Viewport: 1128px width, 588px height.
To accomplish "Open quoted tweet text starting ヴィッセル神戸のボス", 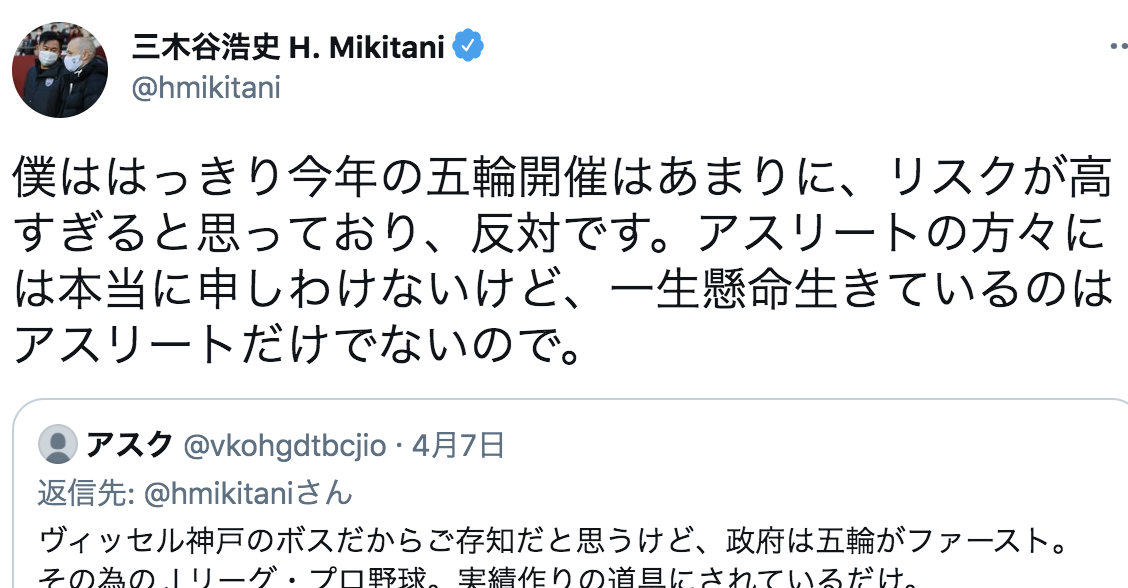I will (553, 540).
